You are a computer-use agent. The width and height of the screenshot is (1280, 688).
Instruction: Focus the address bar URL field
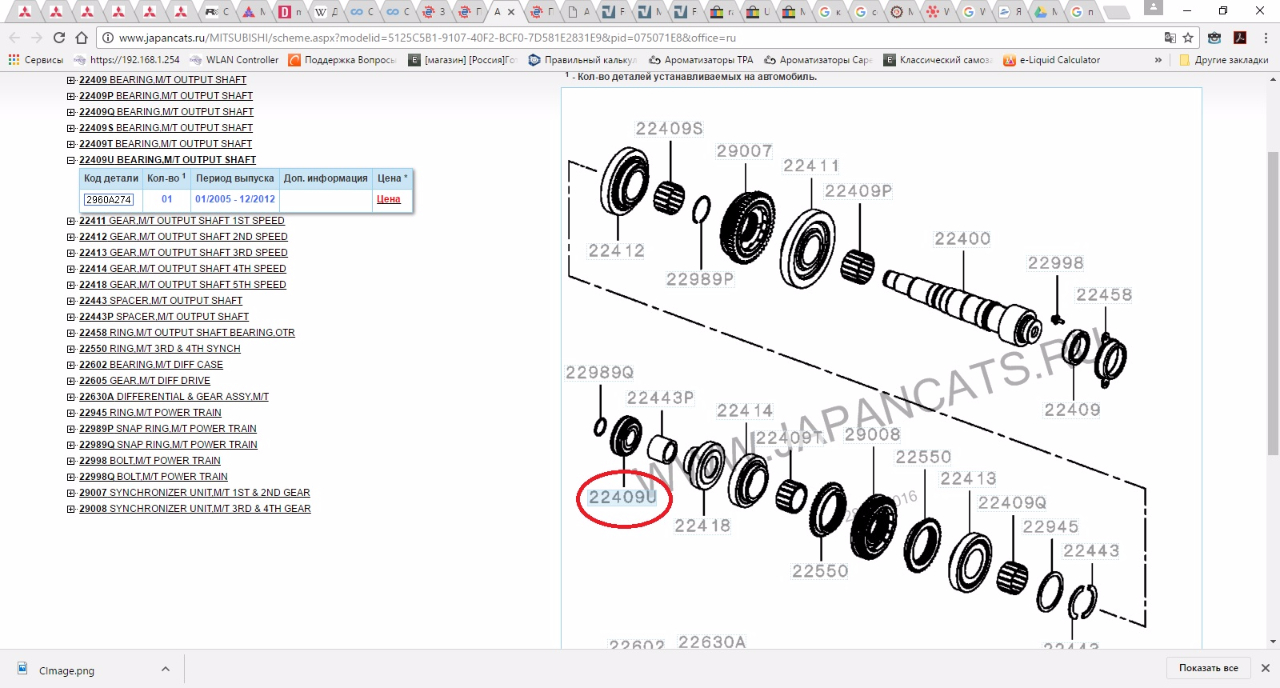[630, 37]
